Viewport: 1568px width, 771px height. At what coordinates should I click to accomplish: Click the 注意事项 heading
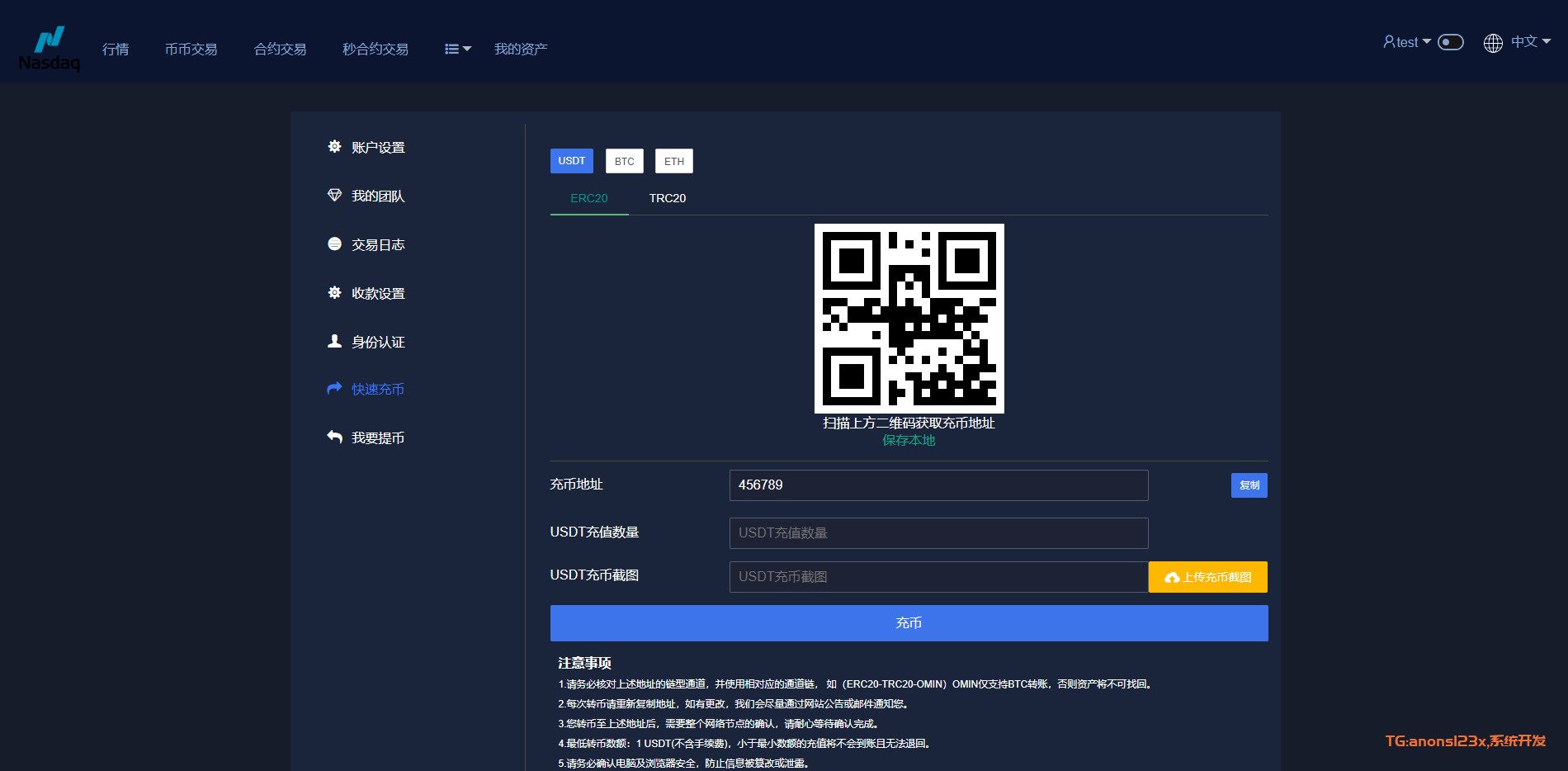coord(584,663)
